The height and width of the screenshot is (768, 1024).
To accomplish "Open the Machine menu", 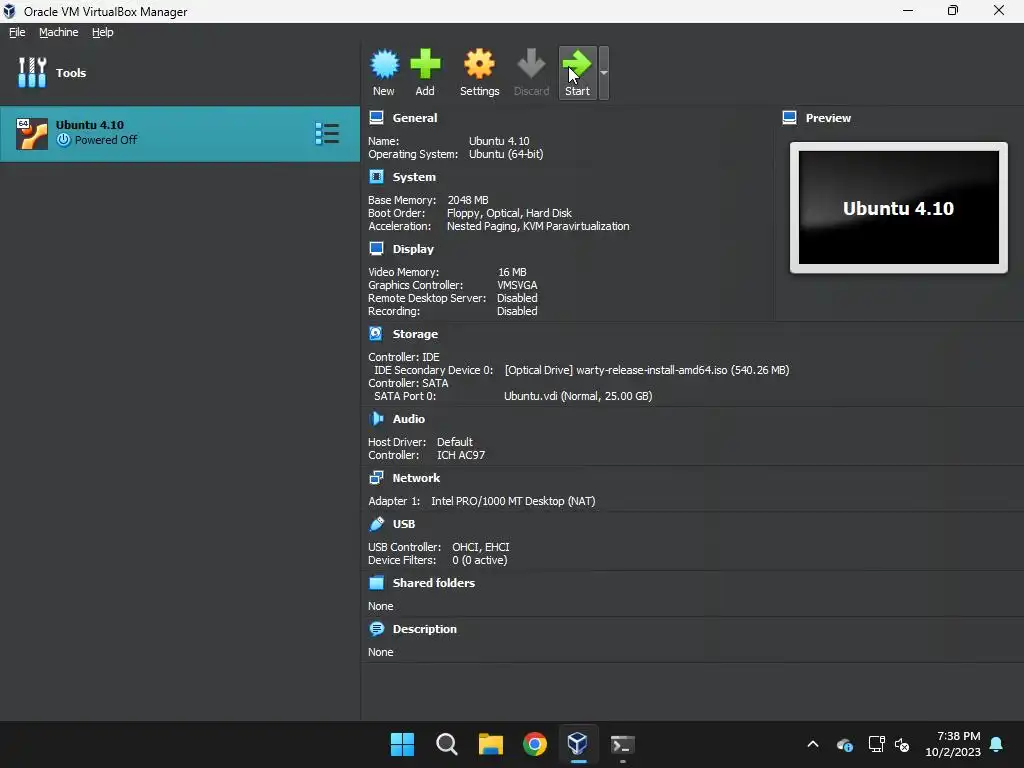I will point(59,32).
